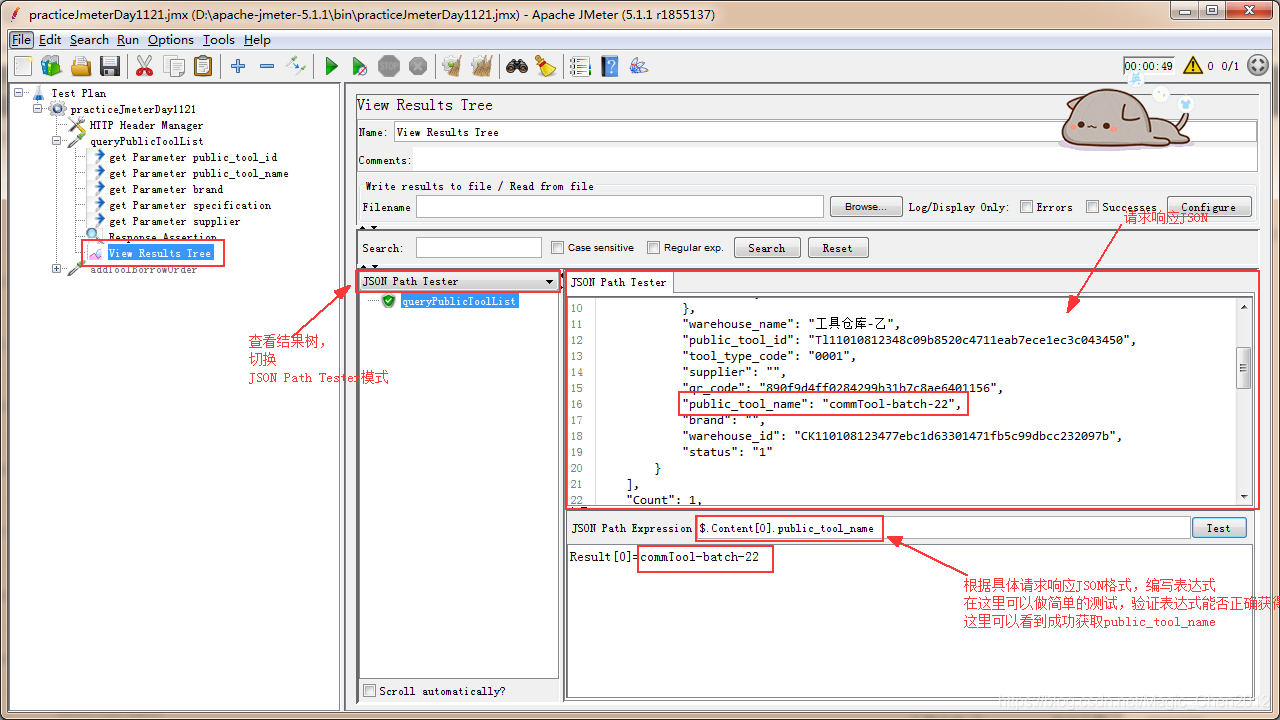Viewport: 1280px width, 720px height.
Task: Click the Clear broom icon
Action: coord(452,66)
